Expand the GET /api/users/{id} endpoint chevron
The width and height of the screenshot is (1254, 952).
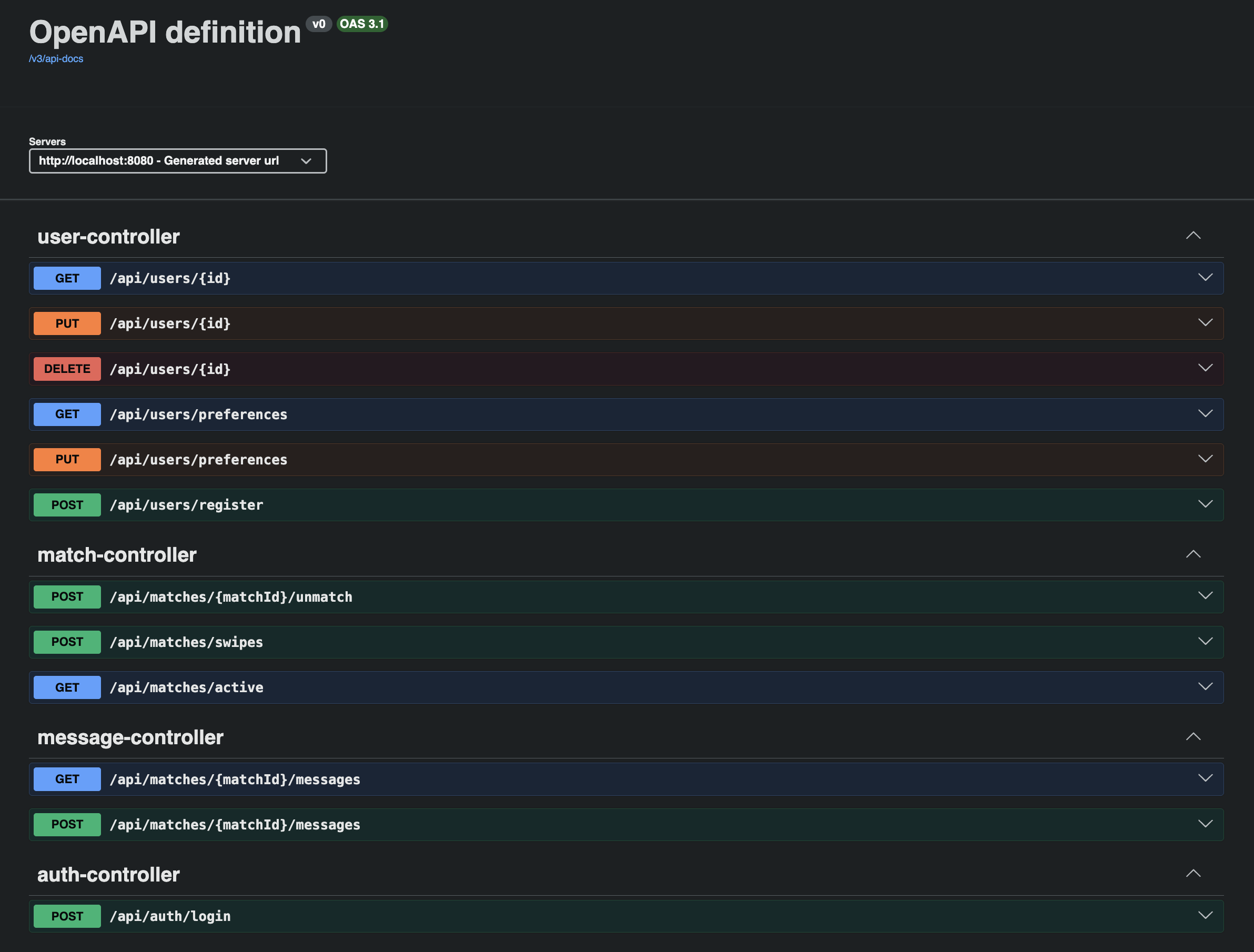(1205, 278)
